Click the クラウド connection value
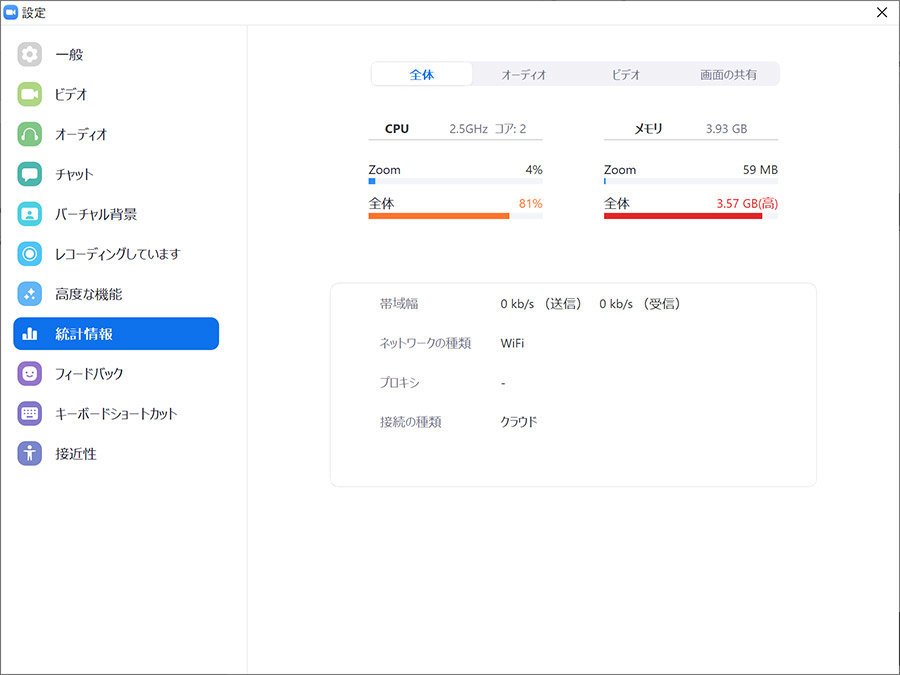The height and width of the screenshot is (675, 900). pos(518,422)
